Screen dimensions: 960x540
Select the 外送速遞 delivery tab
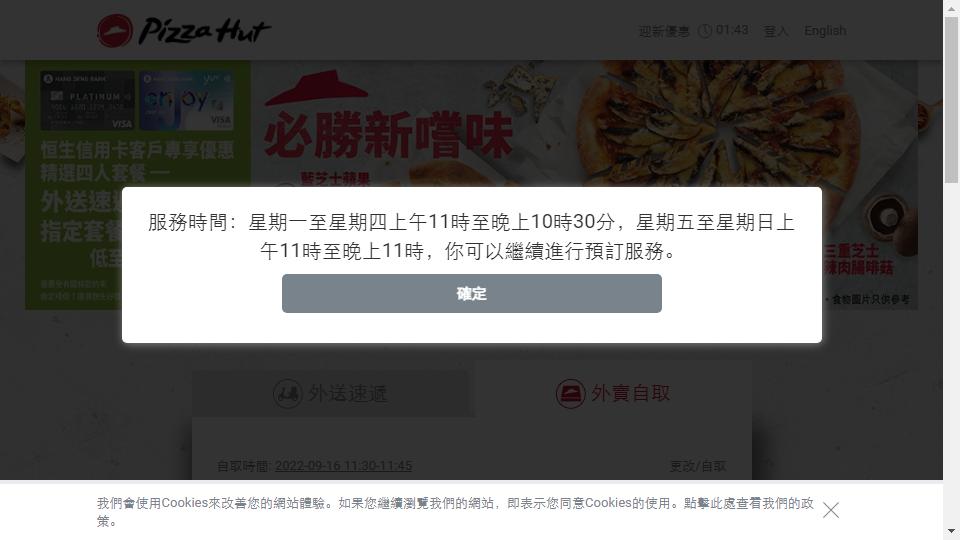pyautogui.click(x=334, y=394)
